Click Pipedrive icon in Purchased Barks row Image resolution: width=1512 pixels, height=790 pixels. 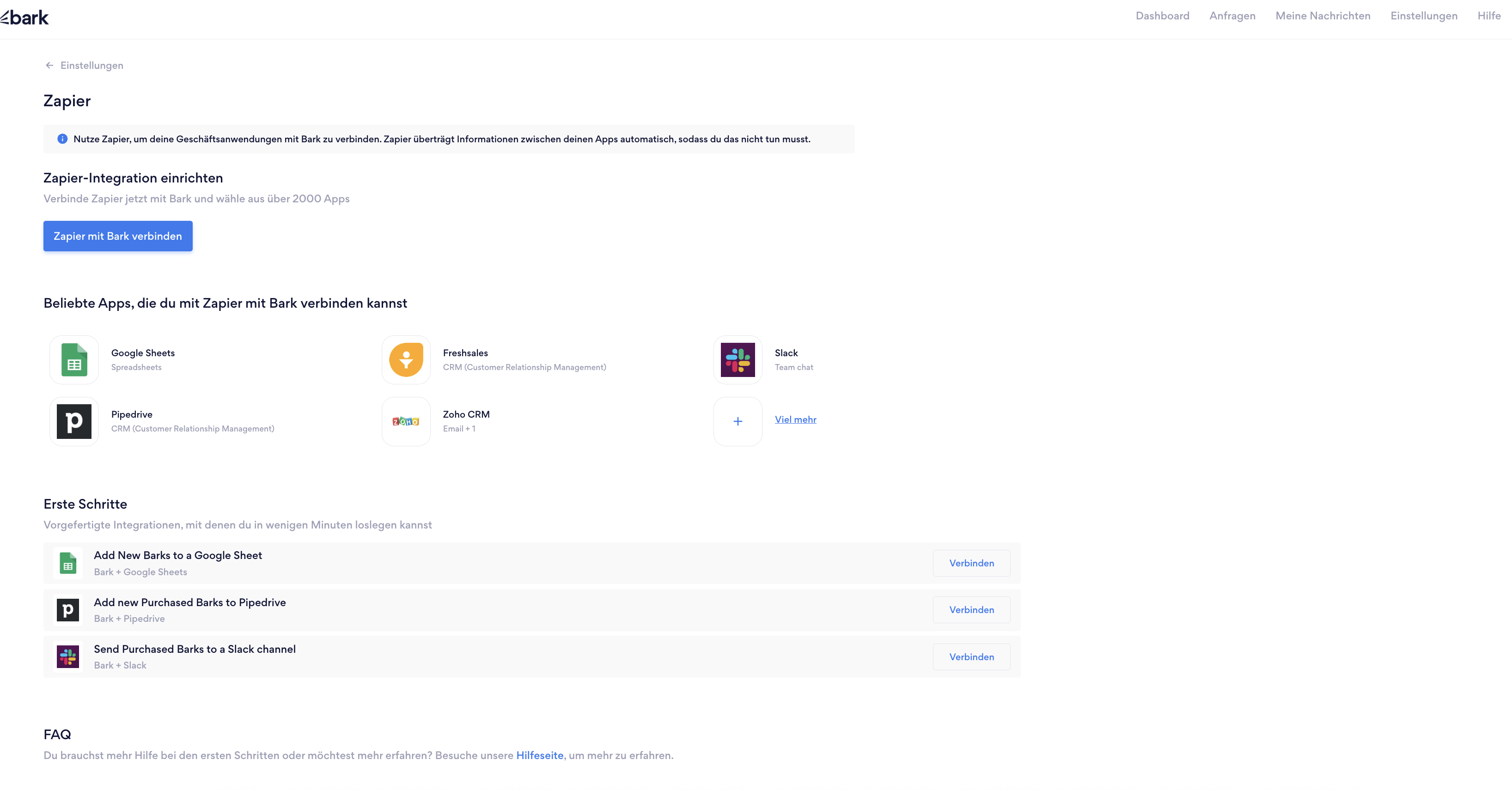click(x=68, y=610)
